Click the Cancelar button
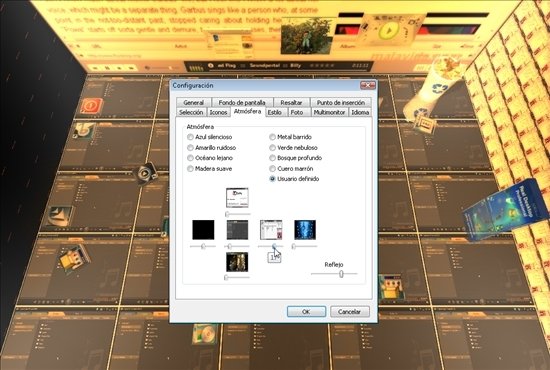Screen dimensions: 550x370 point(349,311)
